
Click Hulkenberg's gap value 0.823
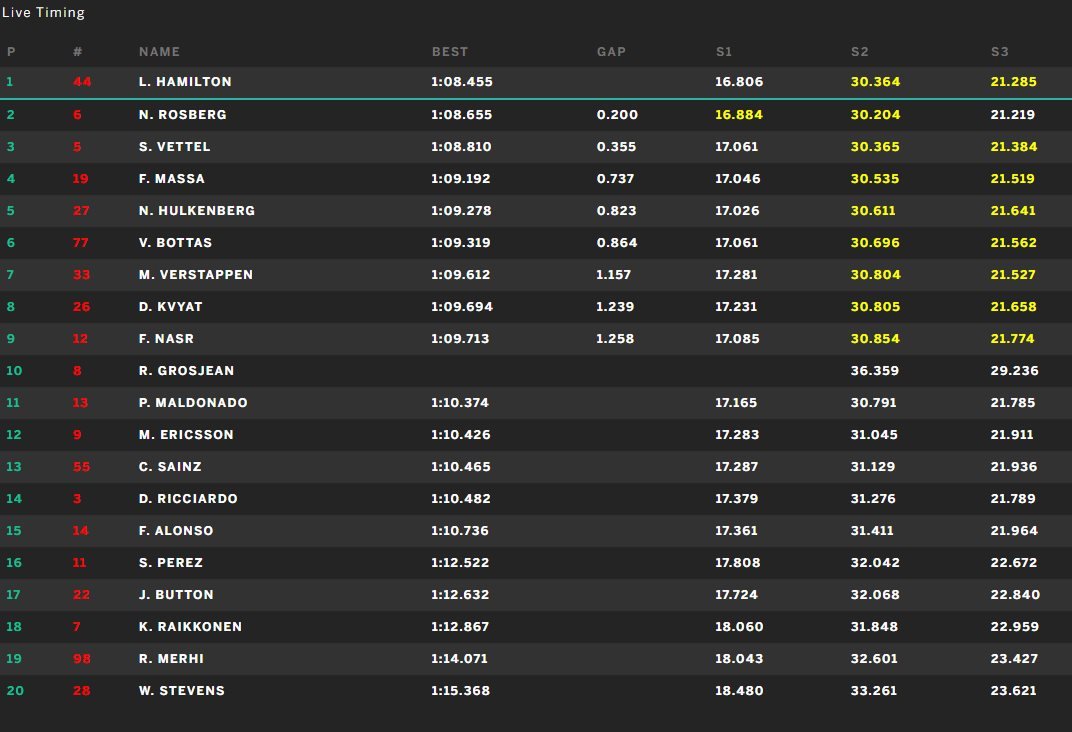(617, 211)
